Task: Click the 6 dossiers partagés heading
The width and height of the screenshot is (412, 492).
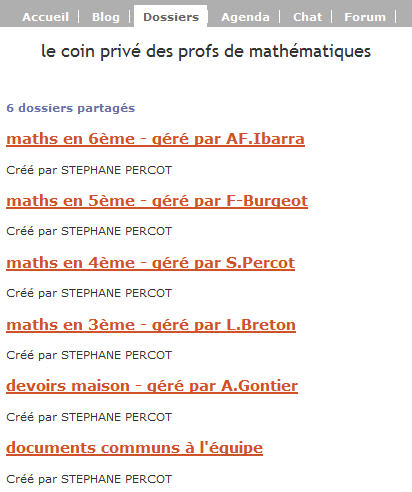Action: click(71, 108)
